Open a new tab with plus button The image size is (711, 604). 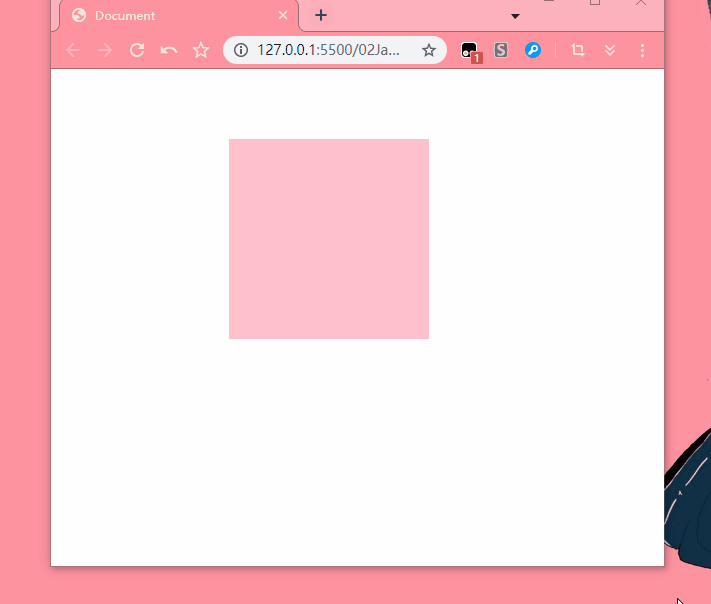point(321,15)
